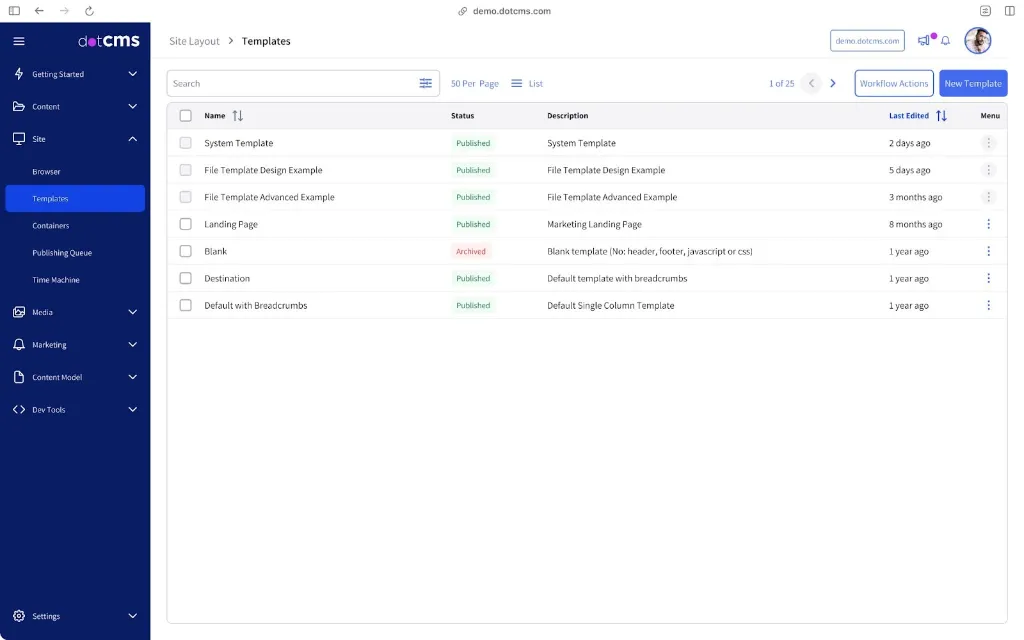Viewport: 1024px width, 640px height.
Task: Open the announcements megaphone icon
Action: coord(923,41)
